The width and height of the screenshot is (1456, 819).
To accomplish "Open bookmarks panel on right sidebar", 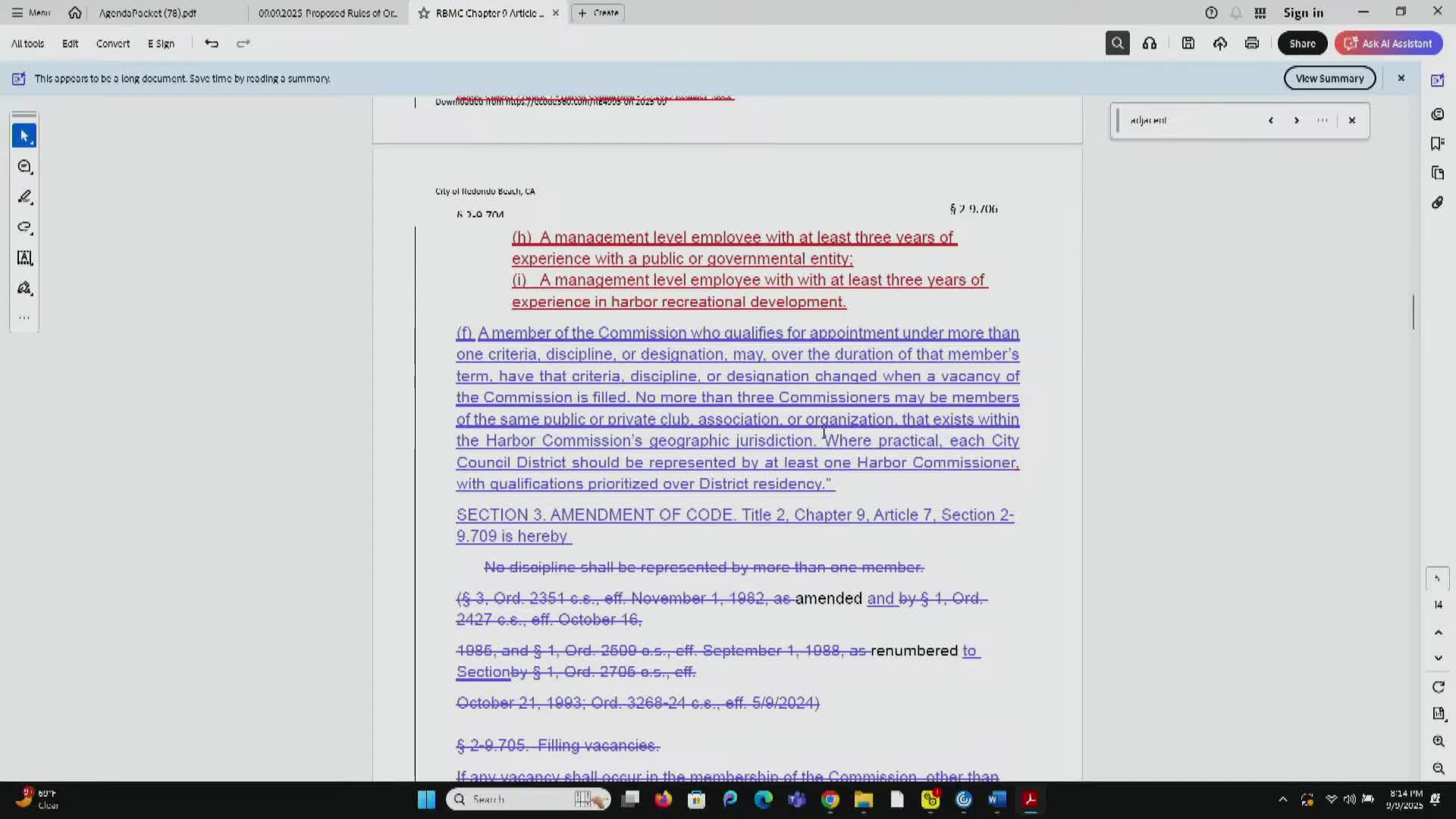I will click(1437, 143).
